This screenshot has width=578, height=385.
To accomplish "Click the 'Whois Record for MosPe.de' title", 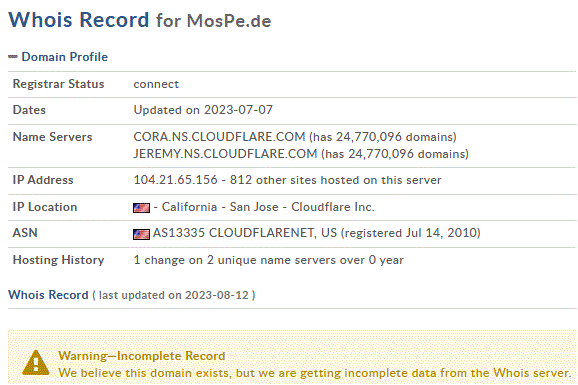I will pyautogui.click(x=140, y=20).
